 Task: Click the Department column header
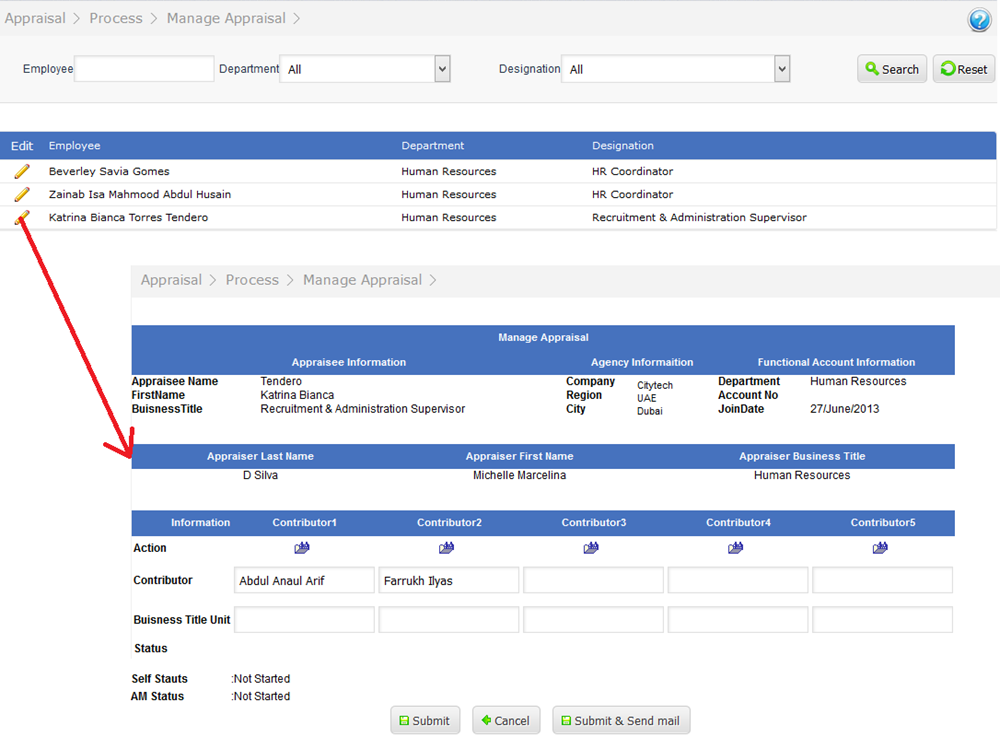pos(432,145)
